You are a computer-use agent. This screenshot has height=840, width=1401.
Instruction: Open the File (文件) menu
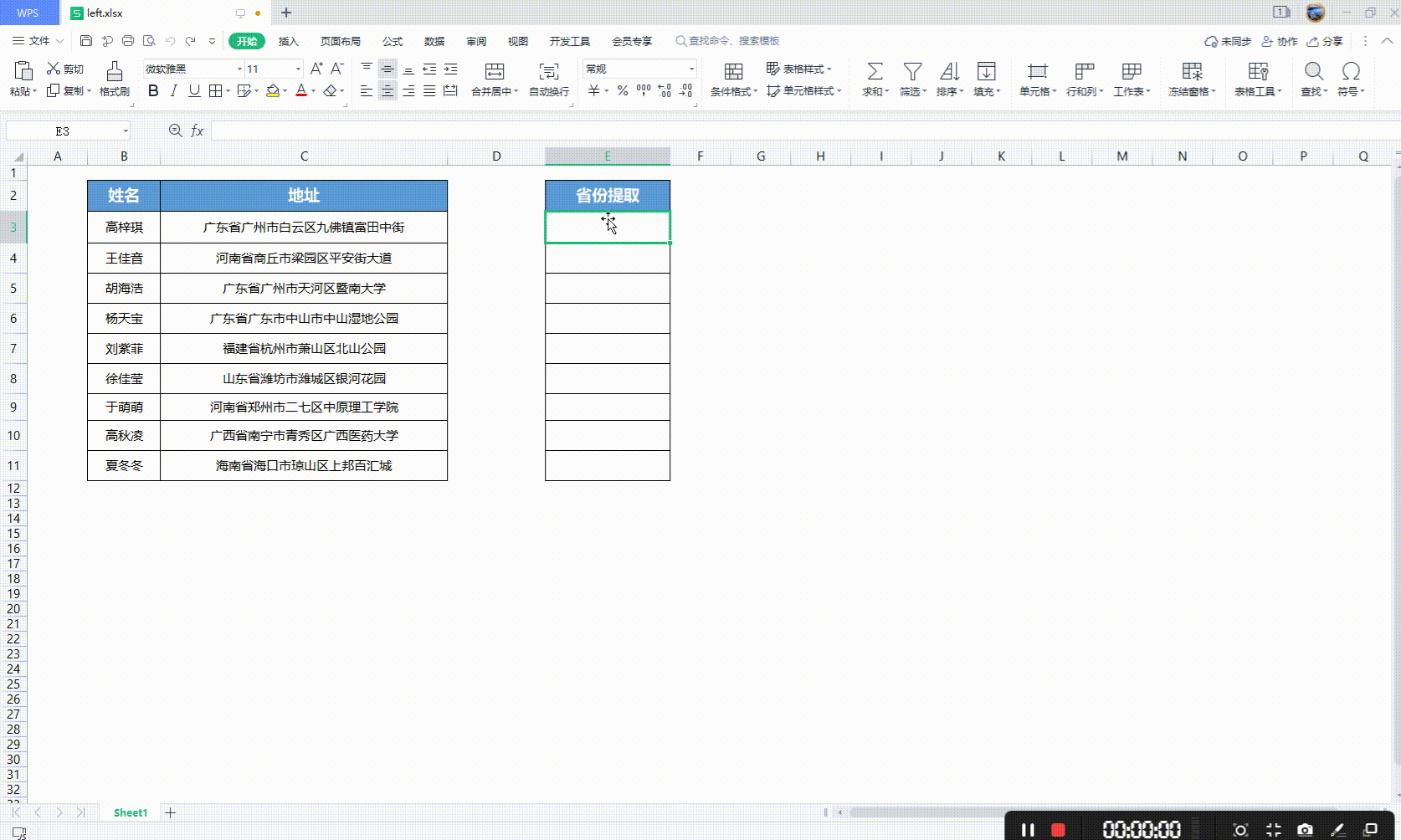point(38,41)
